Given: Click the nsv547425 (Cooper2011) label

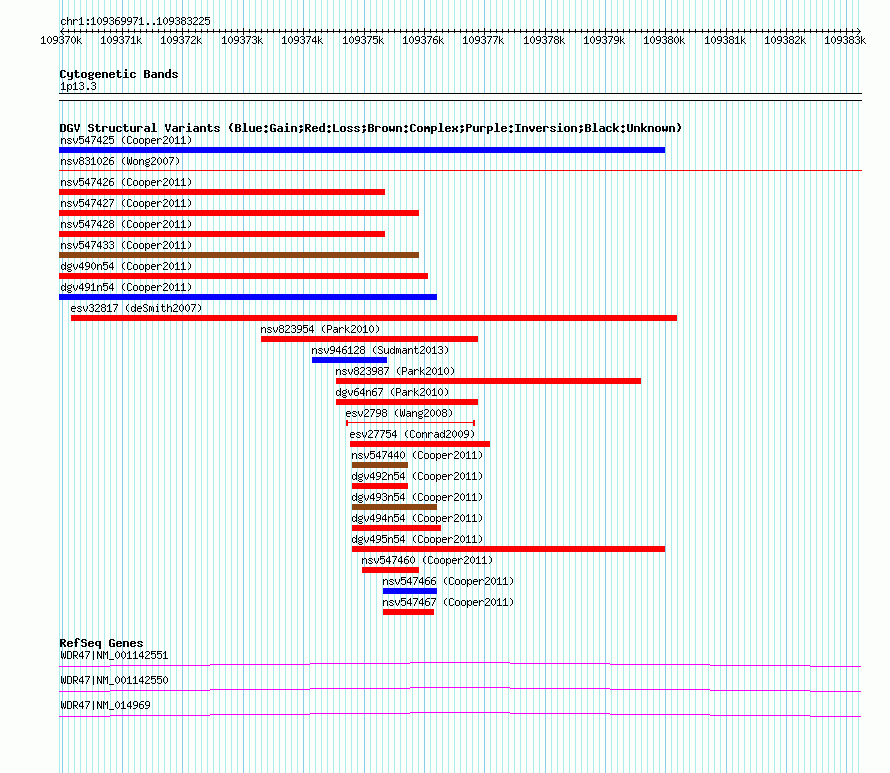Looking at the screenshot, I should [x=126, y=140].
